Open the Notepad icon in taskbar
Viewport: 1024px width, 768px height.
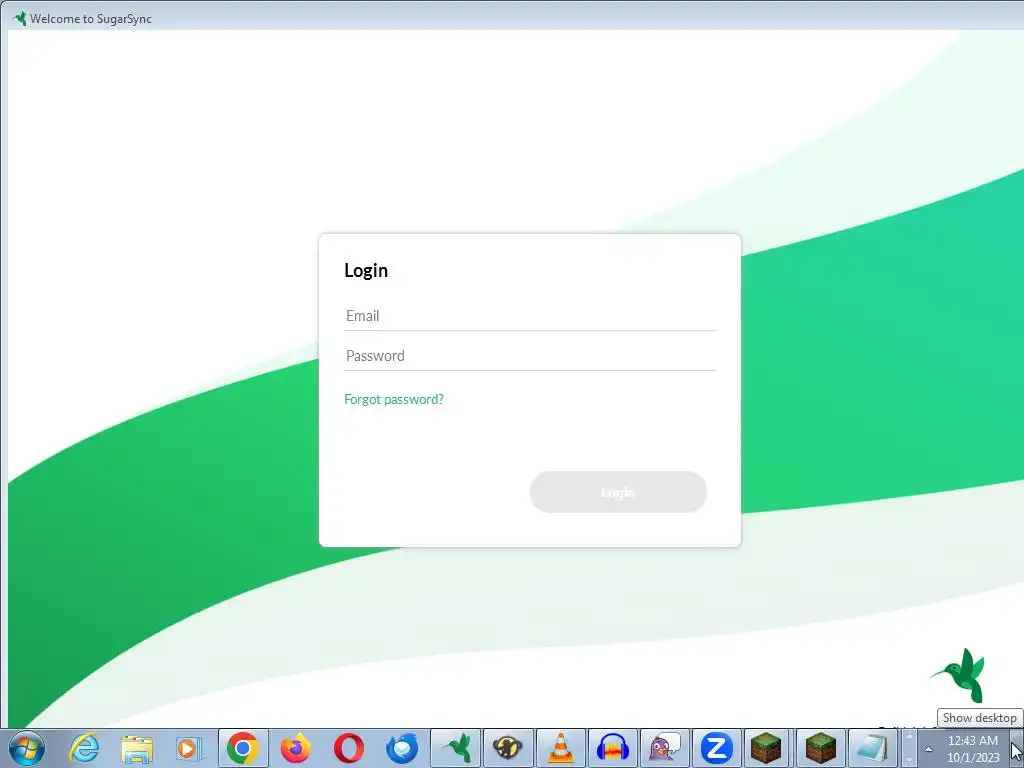[x=874, y=748]
